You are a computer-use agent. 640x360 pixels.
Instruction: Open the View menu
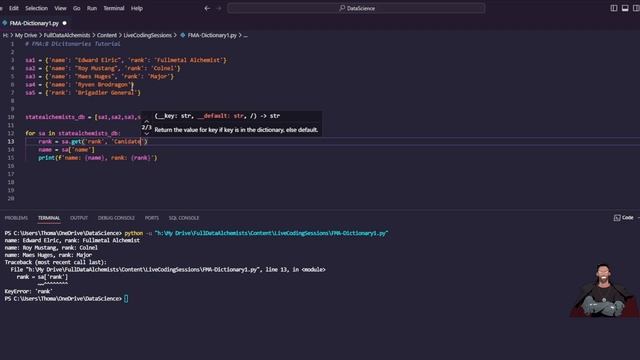tap(60, 8)
